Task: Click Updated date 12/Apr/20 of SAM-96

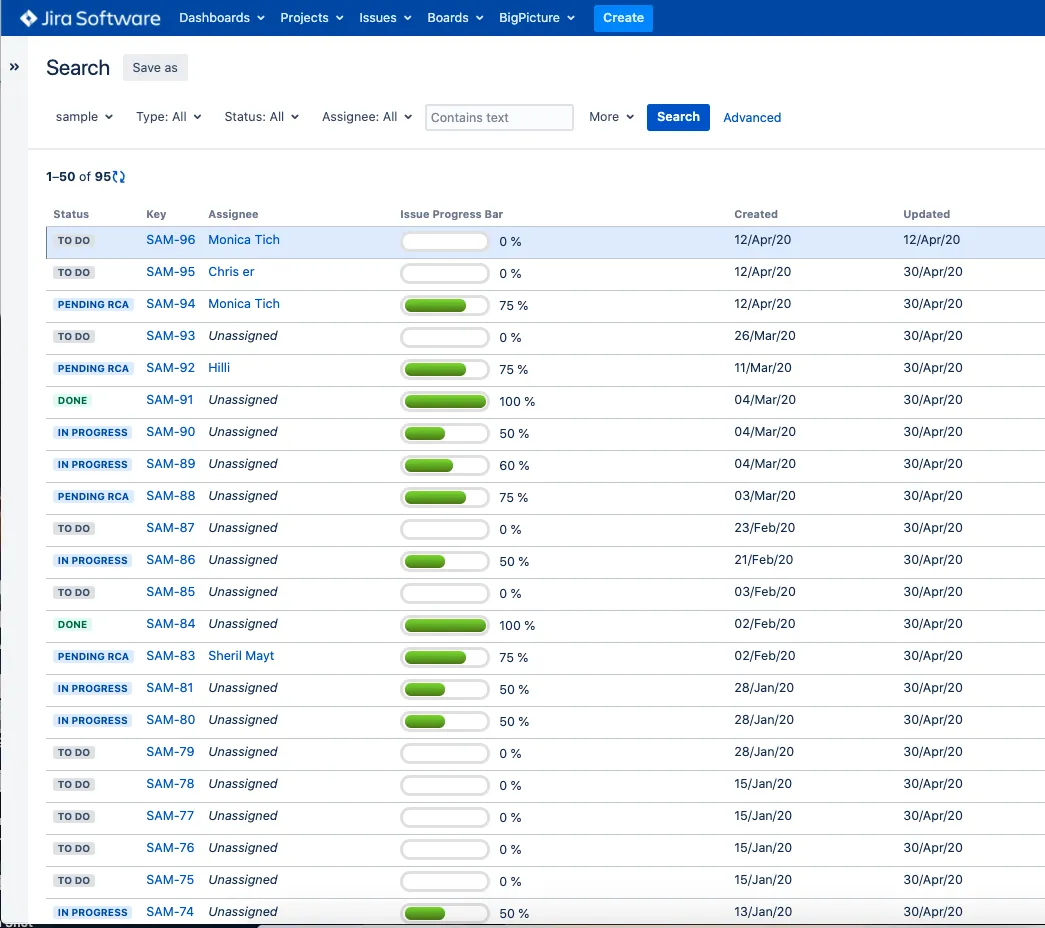Action: point(932,240)
